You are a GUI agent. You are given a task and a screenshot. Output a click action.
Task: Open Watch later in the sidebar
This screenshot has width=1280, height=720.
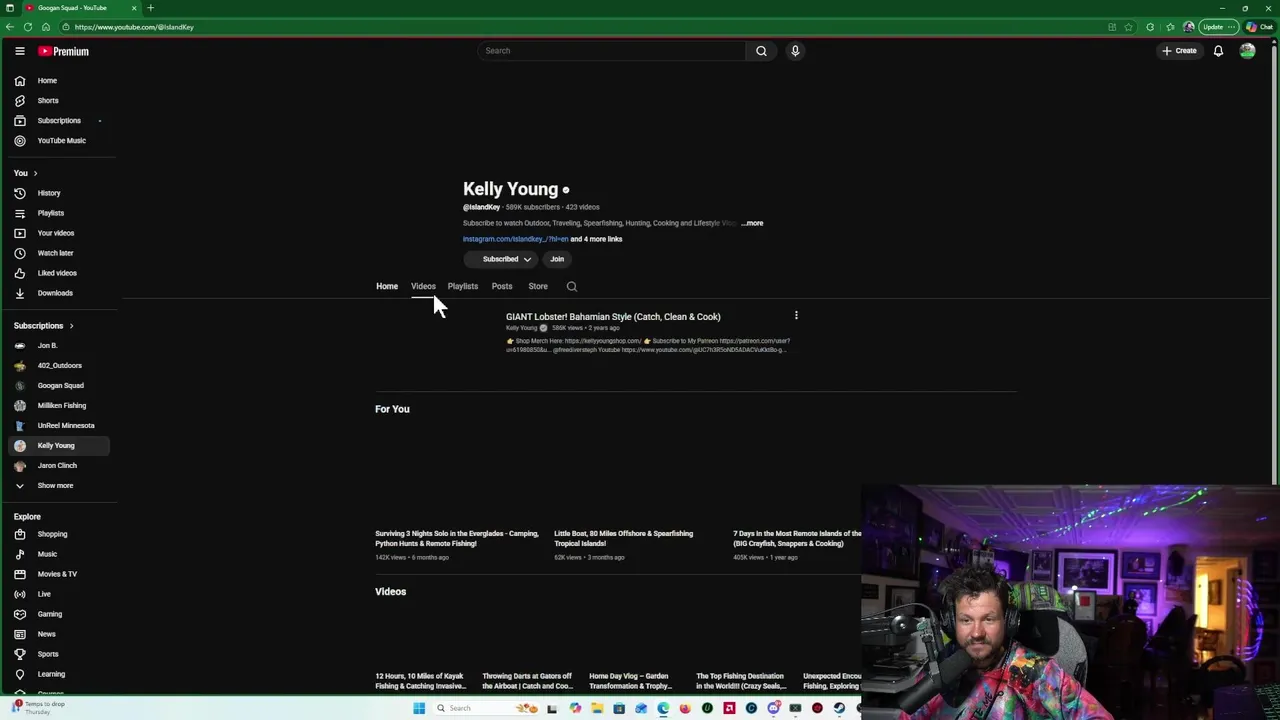click(x=55, y=253)
